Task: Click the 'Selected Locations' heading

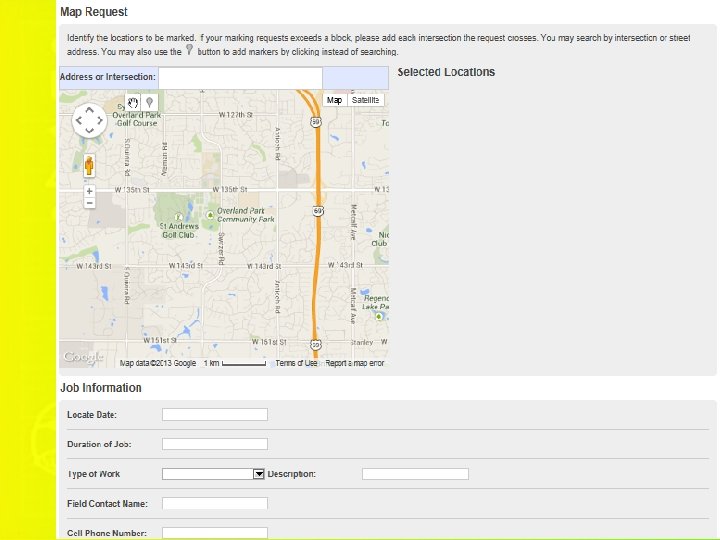Action: pos(446,72)
